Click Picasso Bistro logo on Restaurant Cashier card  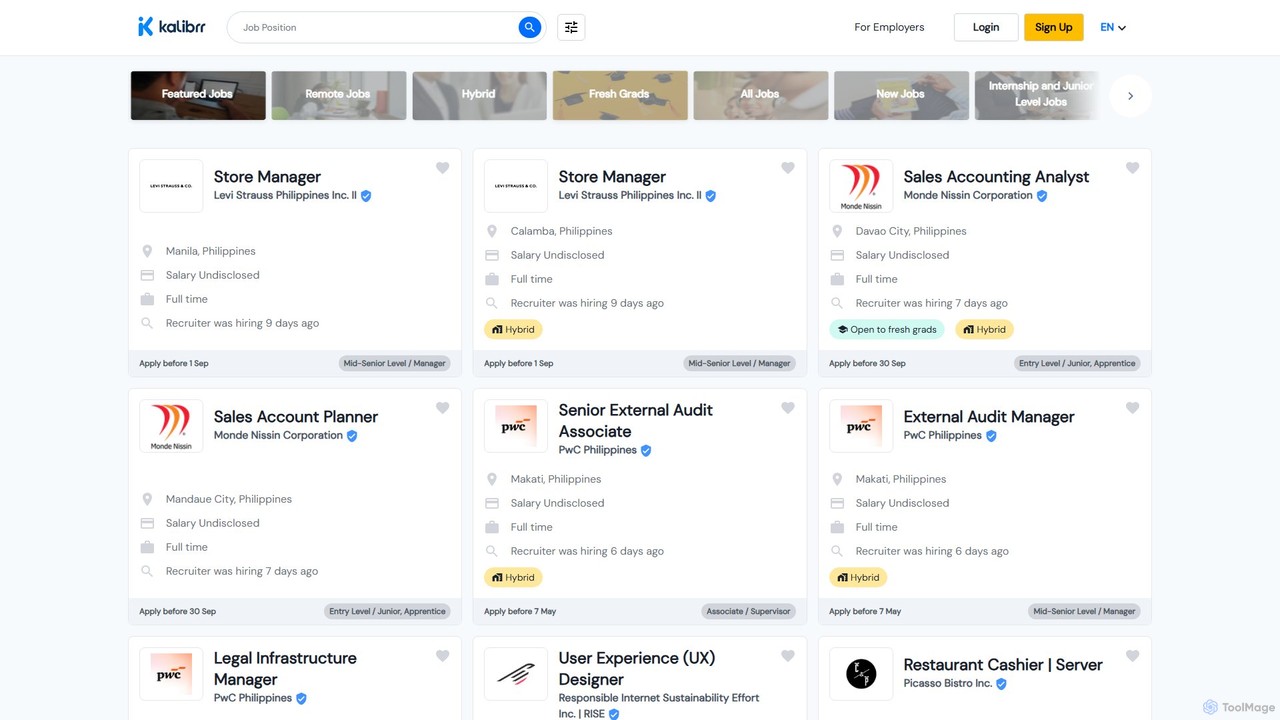[861, 674]
